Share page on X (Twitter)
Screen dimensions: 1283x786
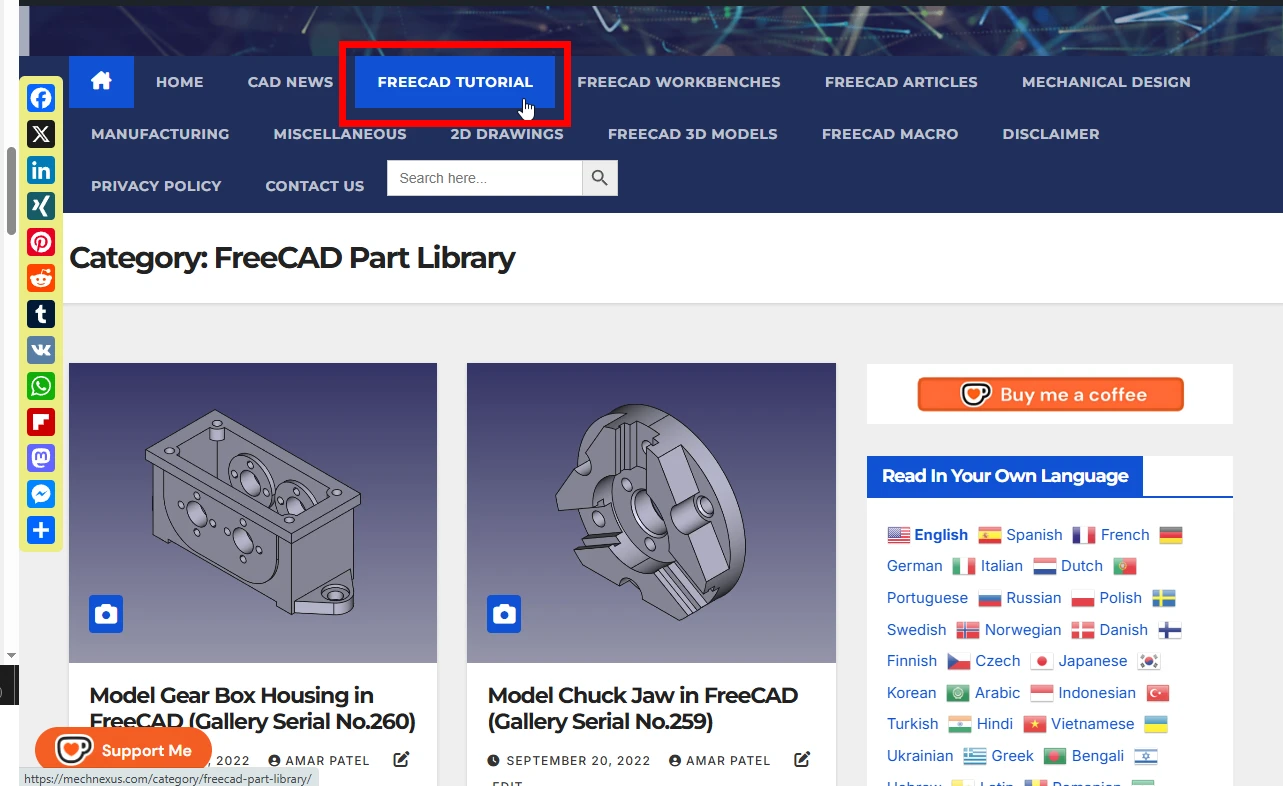point(41,134)
